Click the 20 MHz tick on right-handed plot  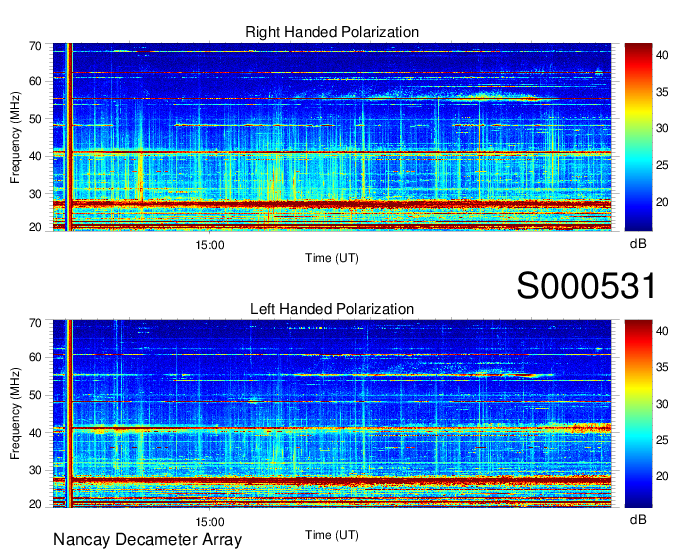point(35,227)
